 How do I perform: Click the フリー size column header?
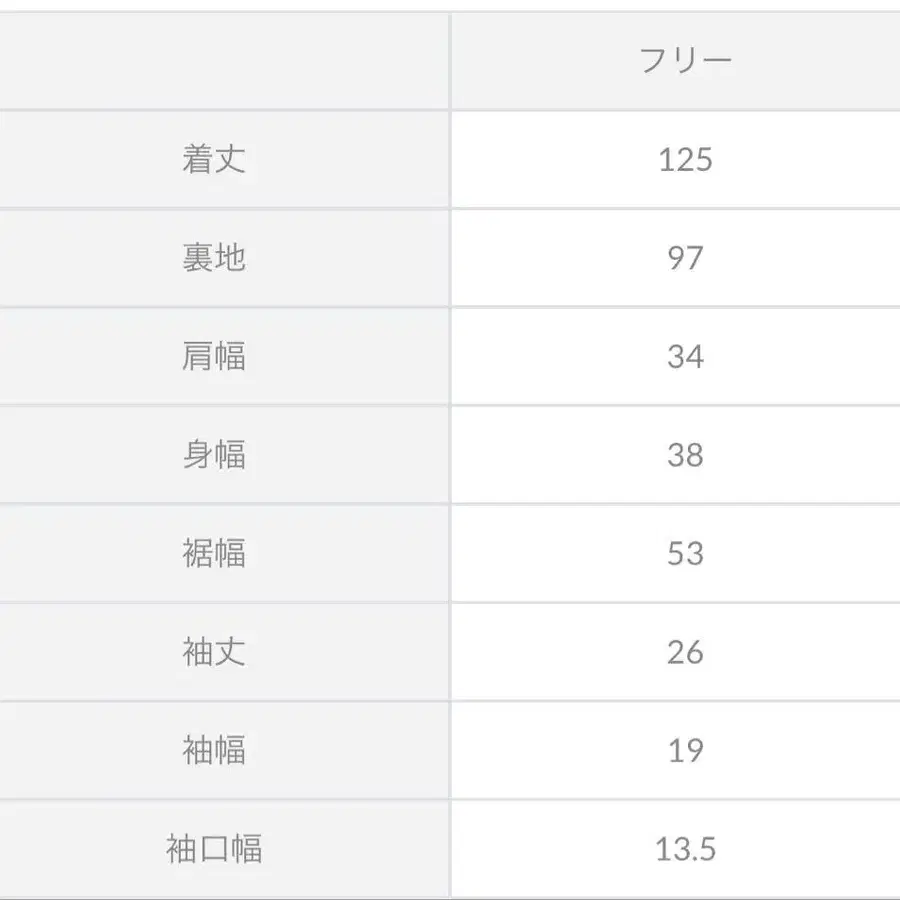tap(685, 60)
